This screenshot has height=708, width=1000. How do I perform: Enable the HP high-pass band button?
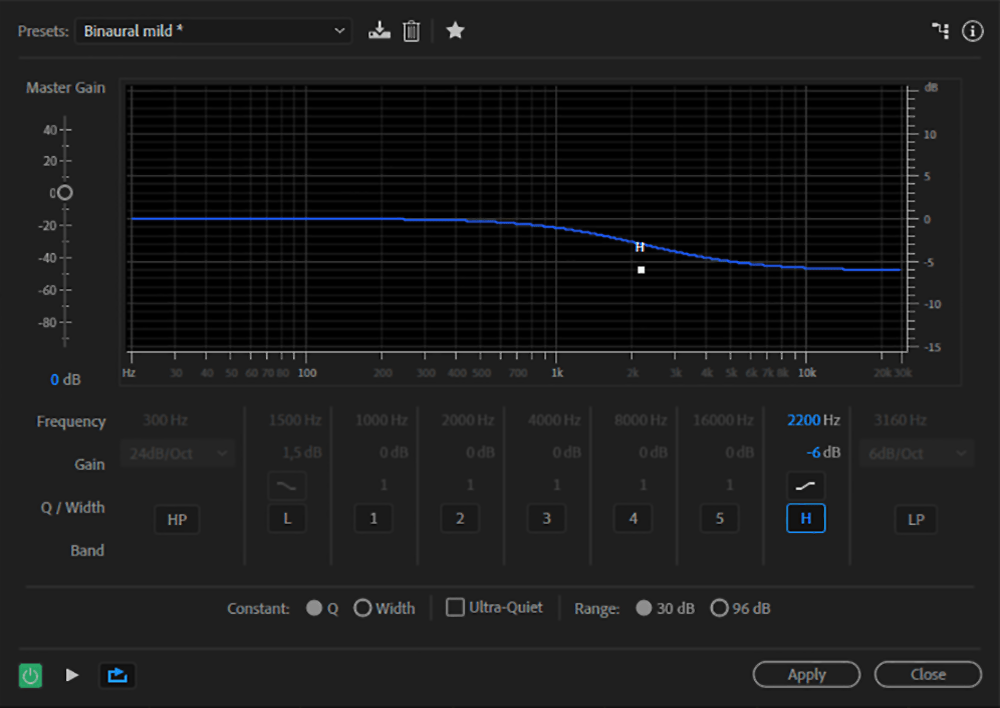[177, 520]
